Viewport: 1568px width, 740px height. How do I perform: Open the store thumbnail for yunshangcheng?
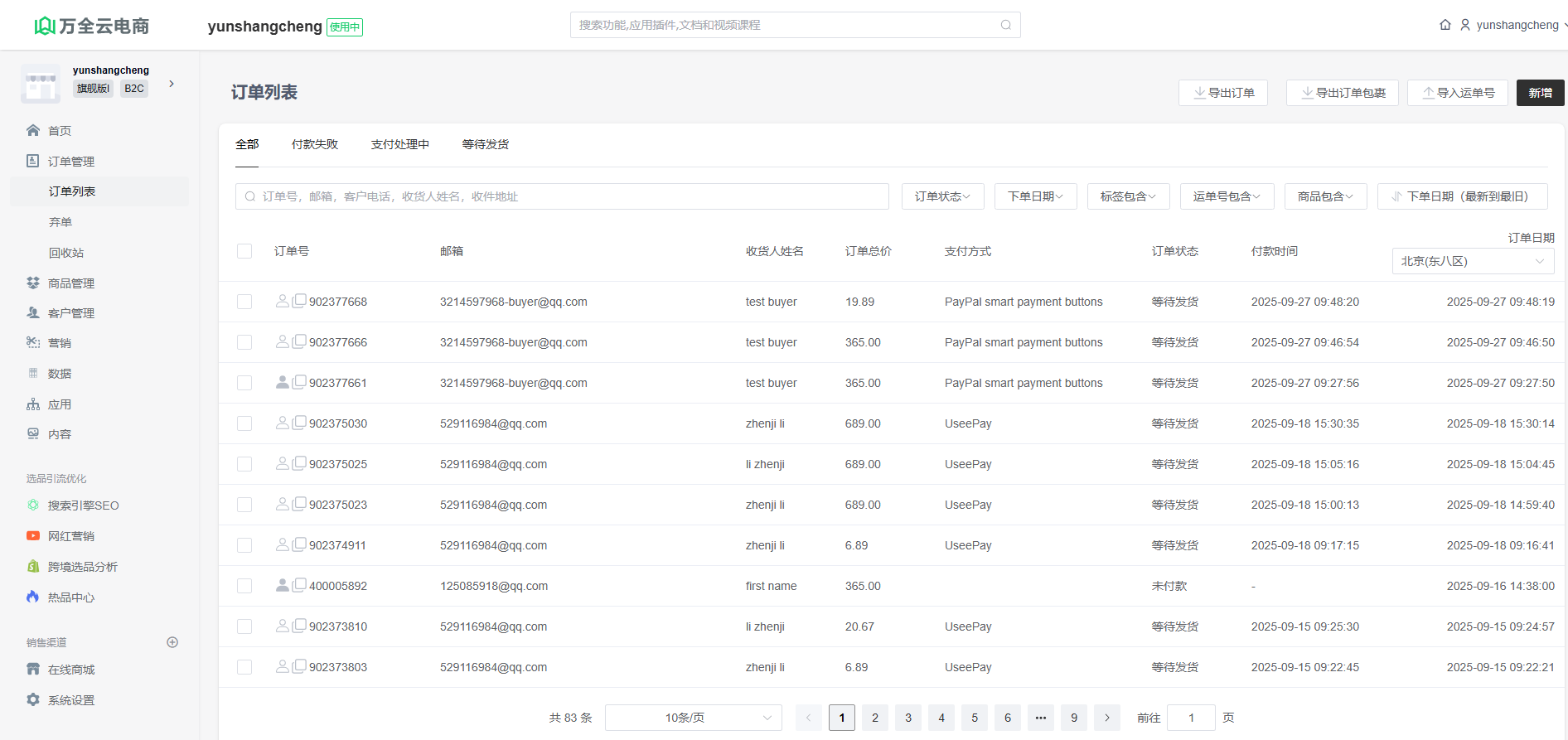(41, 85)
